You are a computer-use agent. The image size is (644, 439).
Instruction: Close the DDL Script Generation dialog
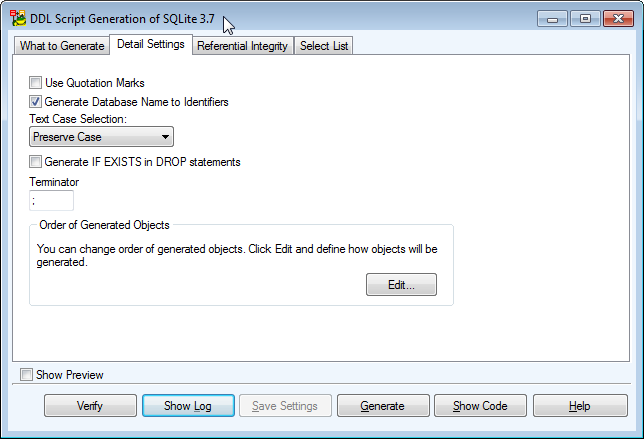(x=617, y=19)
